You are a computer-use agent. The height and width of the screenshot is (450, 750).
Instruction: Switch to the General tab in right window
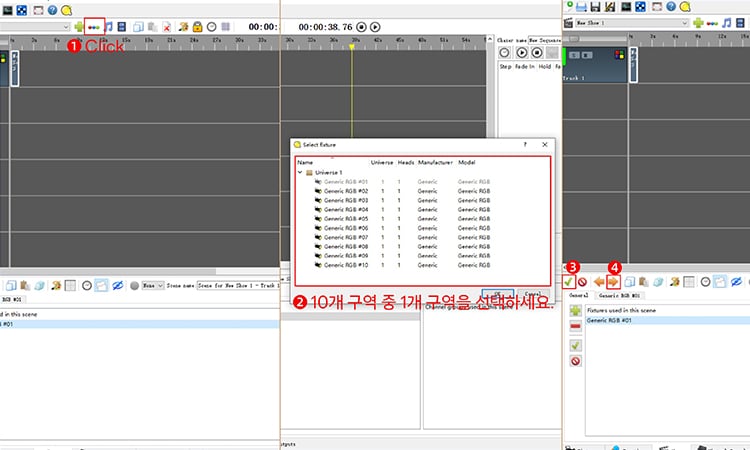pos(578,296)
